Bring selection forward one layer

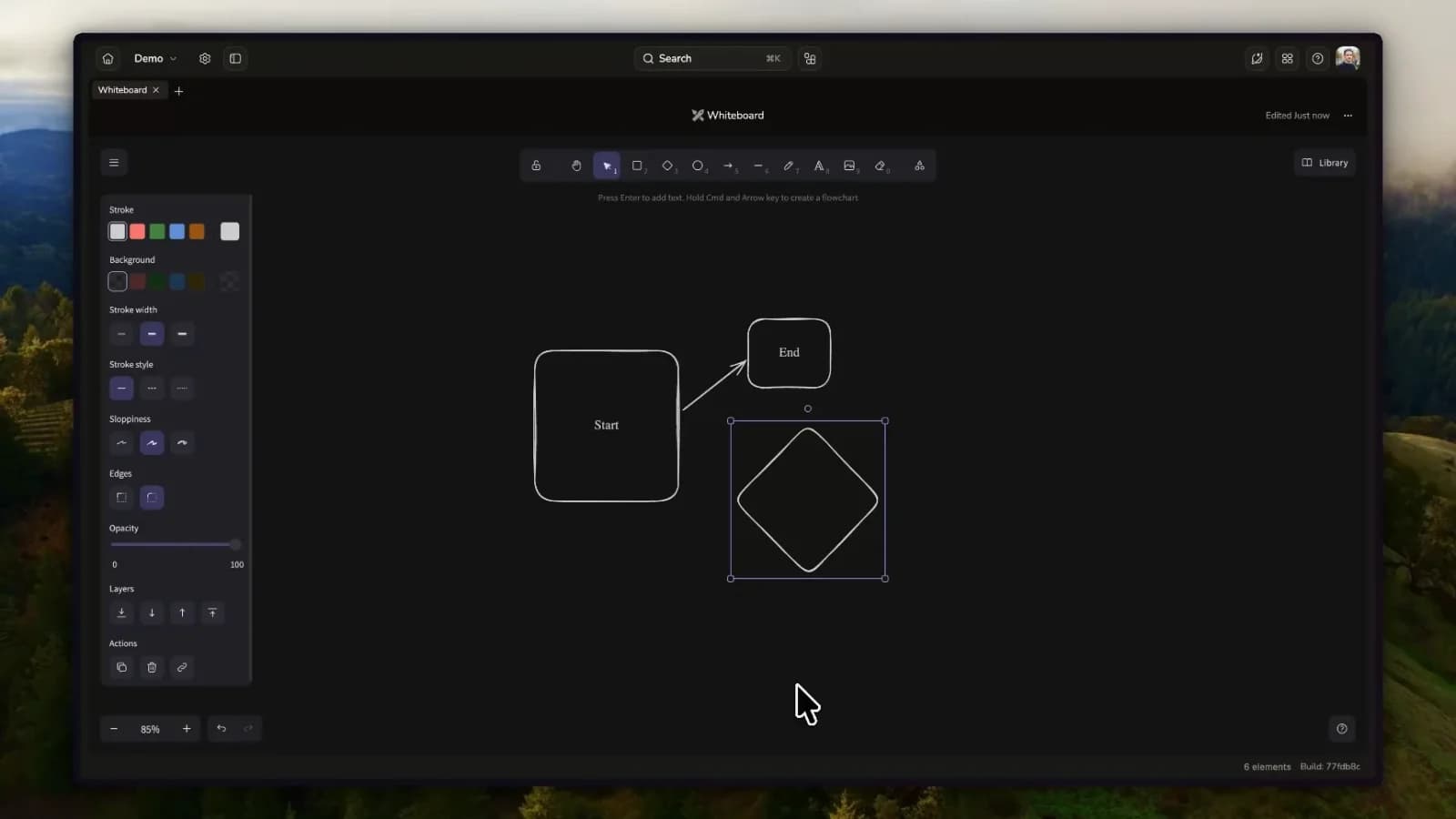pos(182,612)
